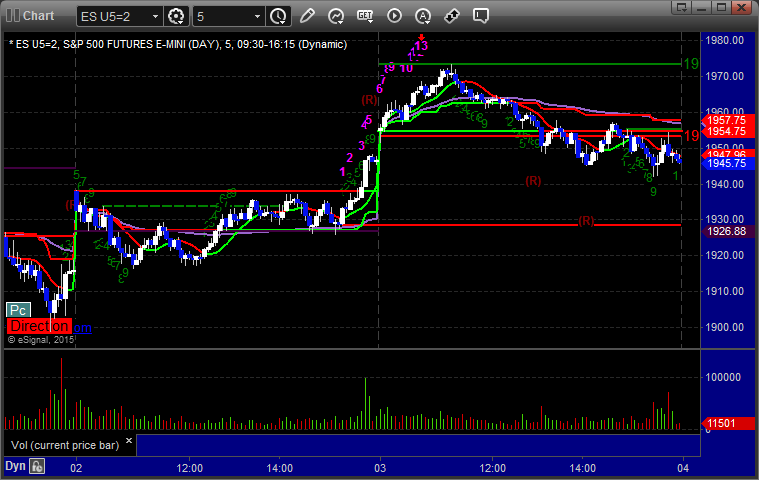Open the chart comment bubble icon

[x=481, y=16]
